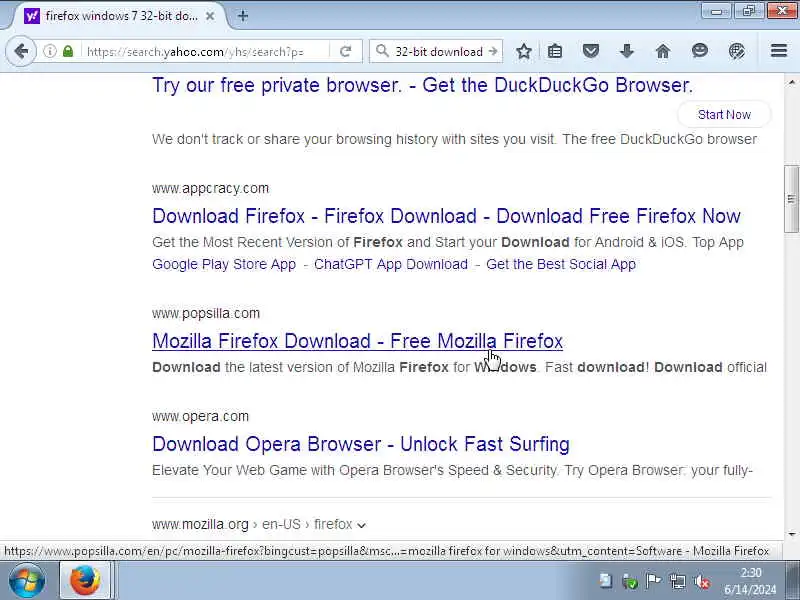Select the firefox windows 7 32-bit tab

pyautogui.click(x=121, y=16)
